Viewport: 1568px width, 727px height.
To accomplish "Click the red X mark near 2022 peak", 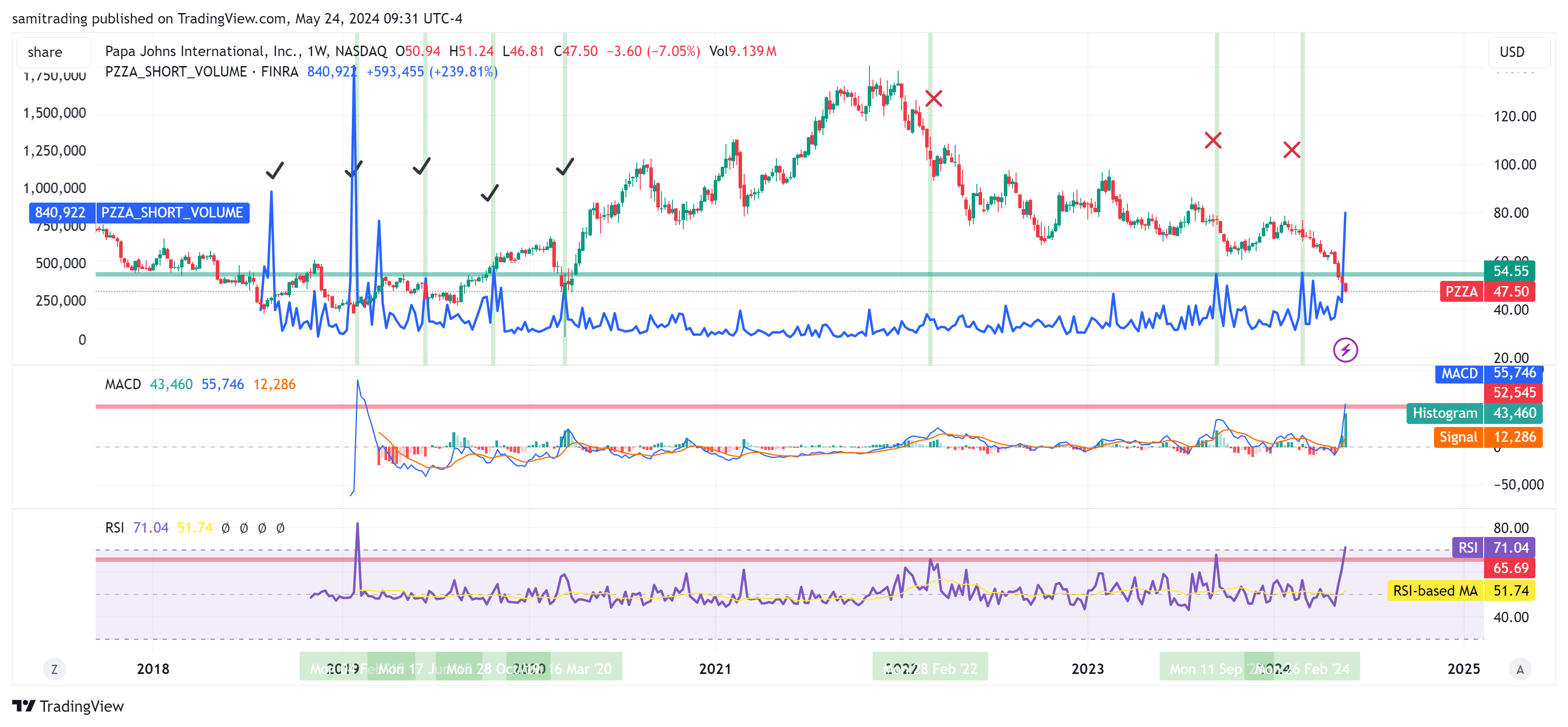I will (934, 99).
